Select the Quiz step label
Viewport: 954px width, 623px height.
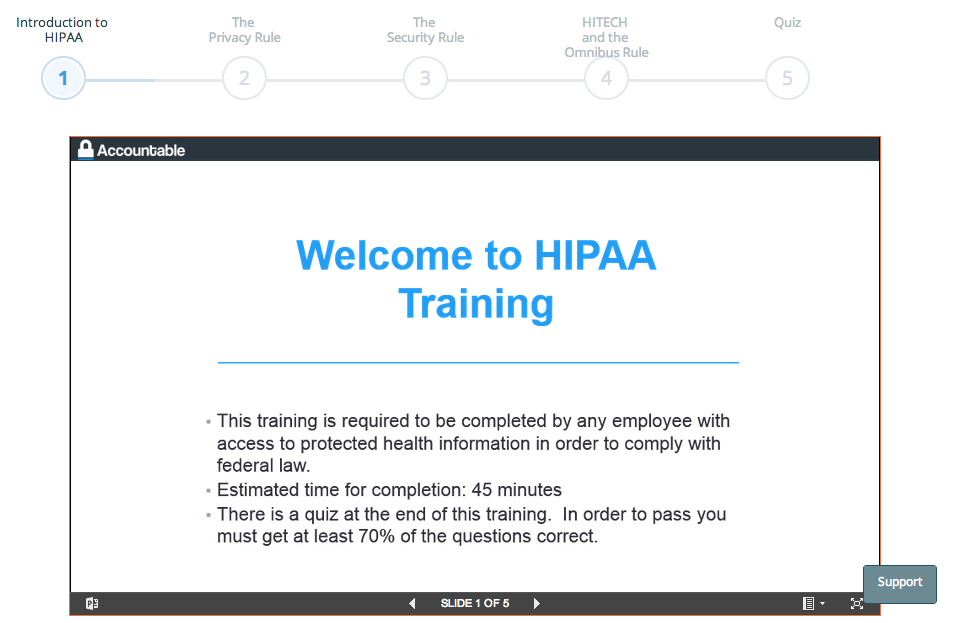(787, 22)
